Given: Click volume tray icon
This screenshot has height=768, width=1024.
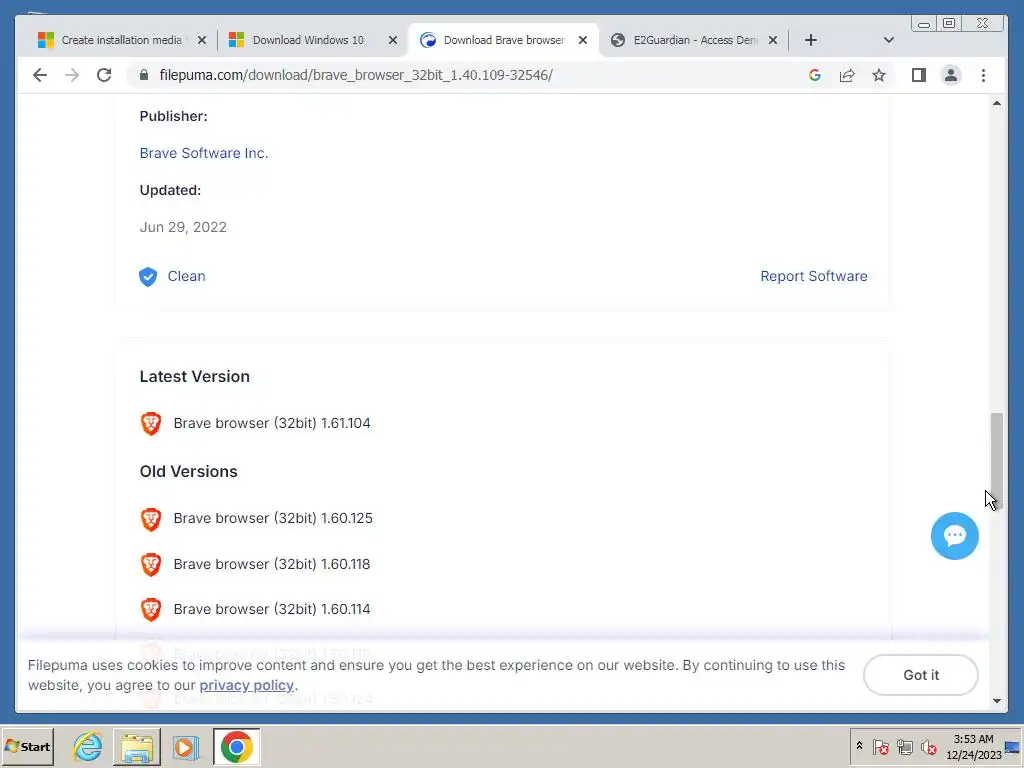Looking at the screenshot, I should coord(929,746).
